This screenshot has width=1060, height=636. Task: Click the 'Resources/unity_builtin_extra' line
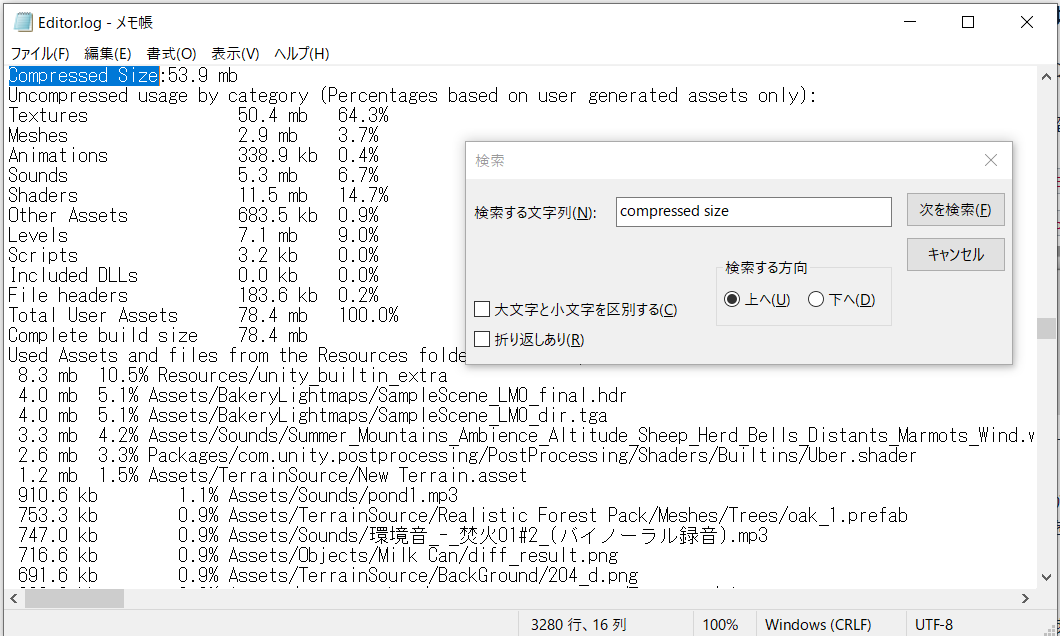pos(232,376)
